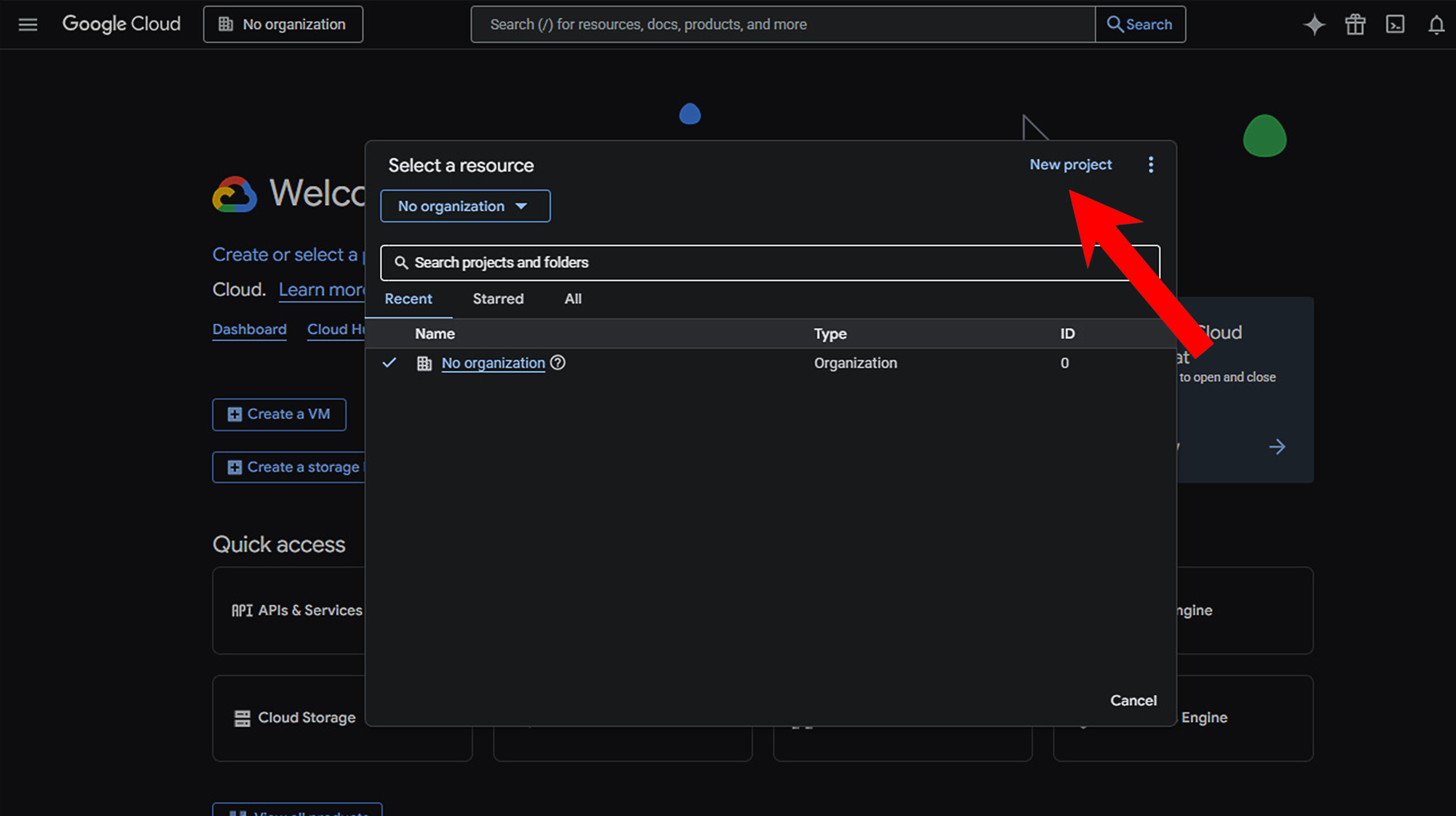Click the Search projects and folders field
The width and height of the screenshot is (1456, 816).
735,263
